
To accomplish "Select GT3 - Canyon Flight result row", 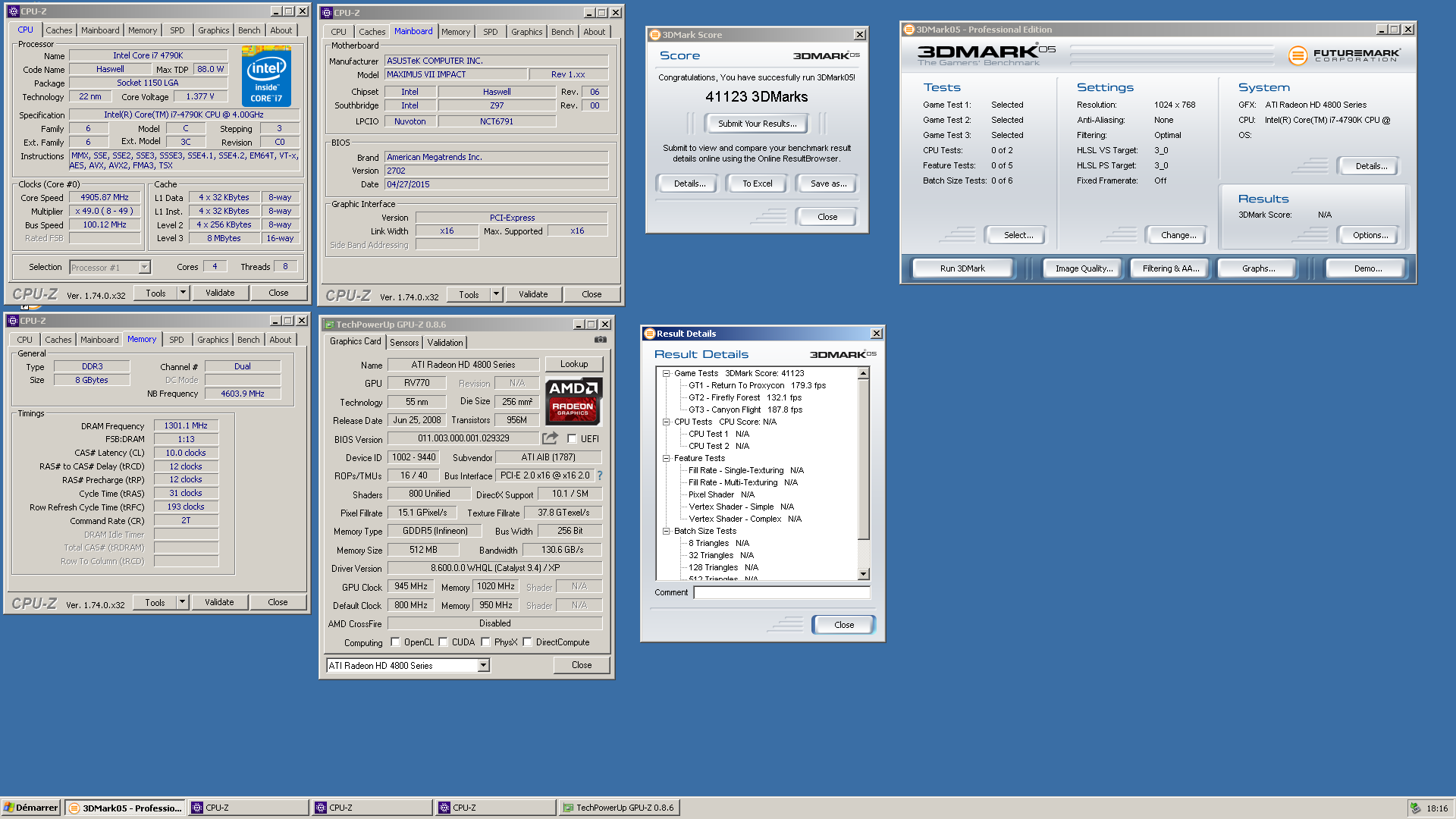I will coord(745,409).
